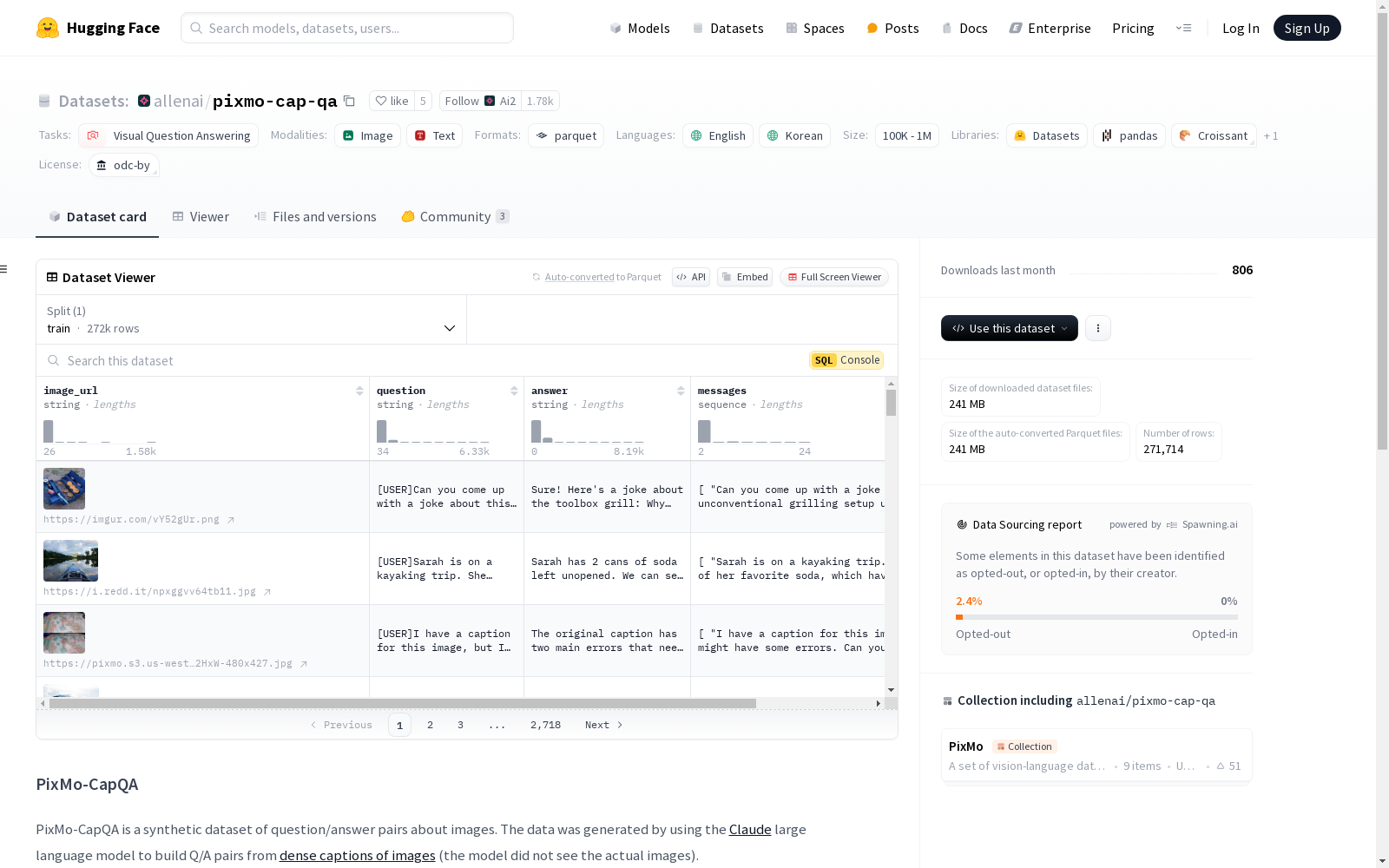The height and width of the screenshot is (868, 1389).
Task: Click the Datasets breadcrumb icon
Action: tap(44, 101)
